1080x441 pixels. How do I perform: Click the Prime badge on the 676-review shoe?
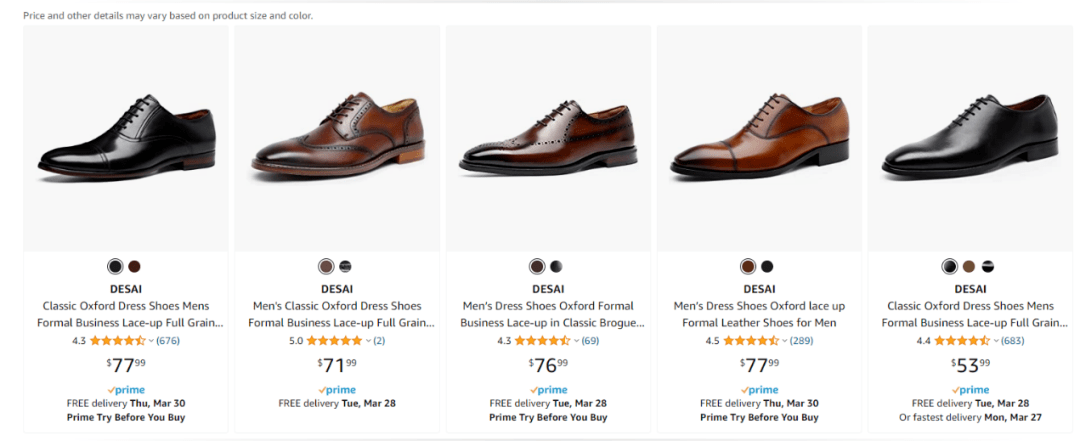(126, 390)
